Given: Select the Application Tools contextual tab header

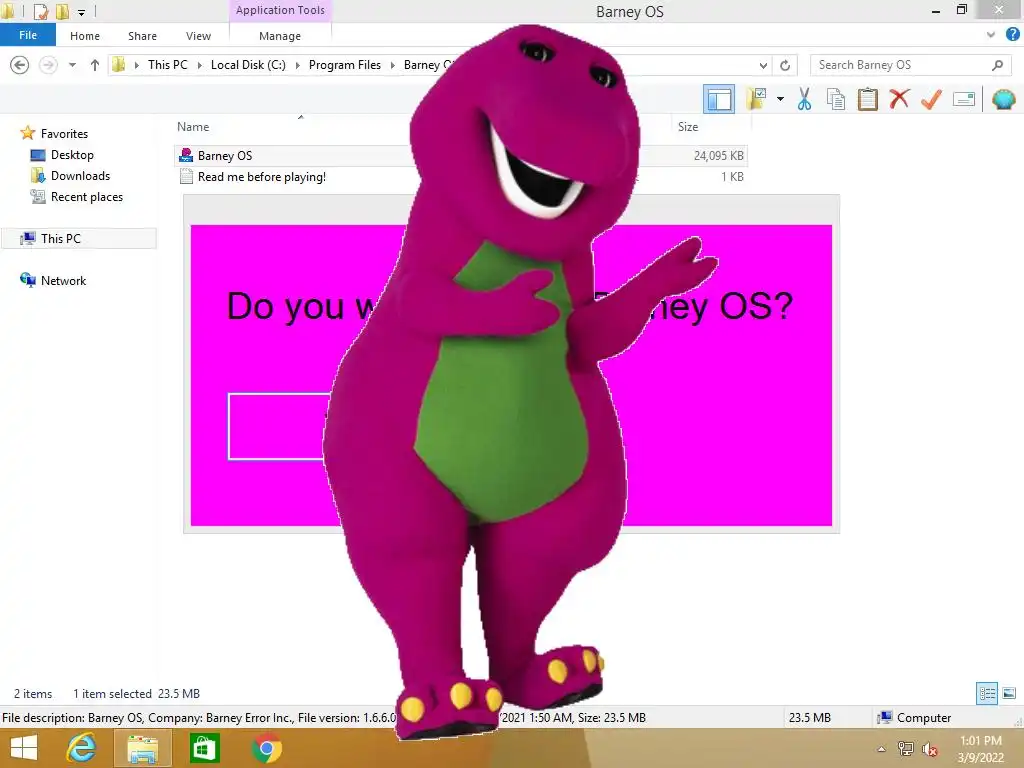Looking at the screenshot, I should 280,10.
